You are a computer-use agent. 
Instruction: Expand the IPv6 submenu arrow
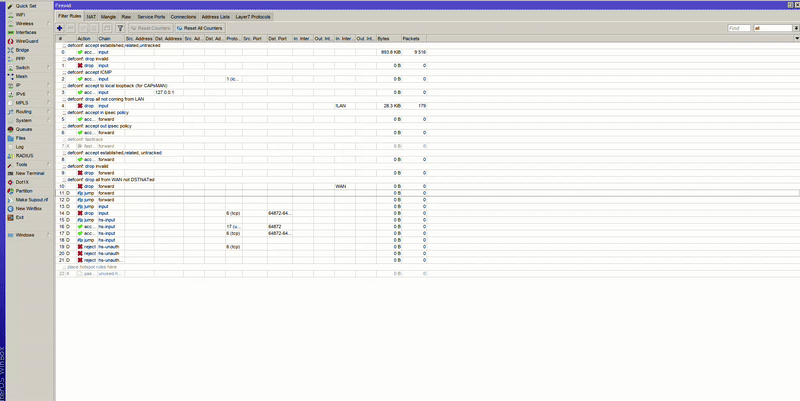coord(49,94)
